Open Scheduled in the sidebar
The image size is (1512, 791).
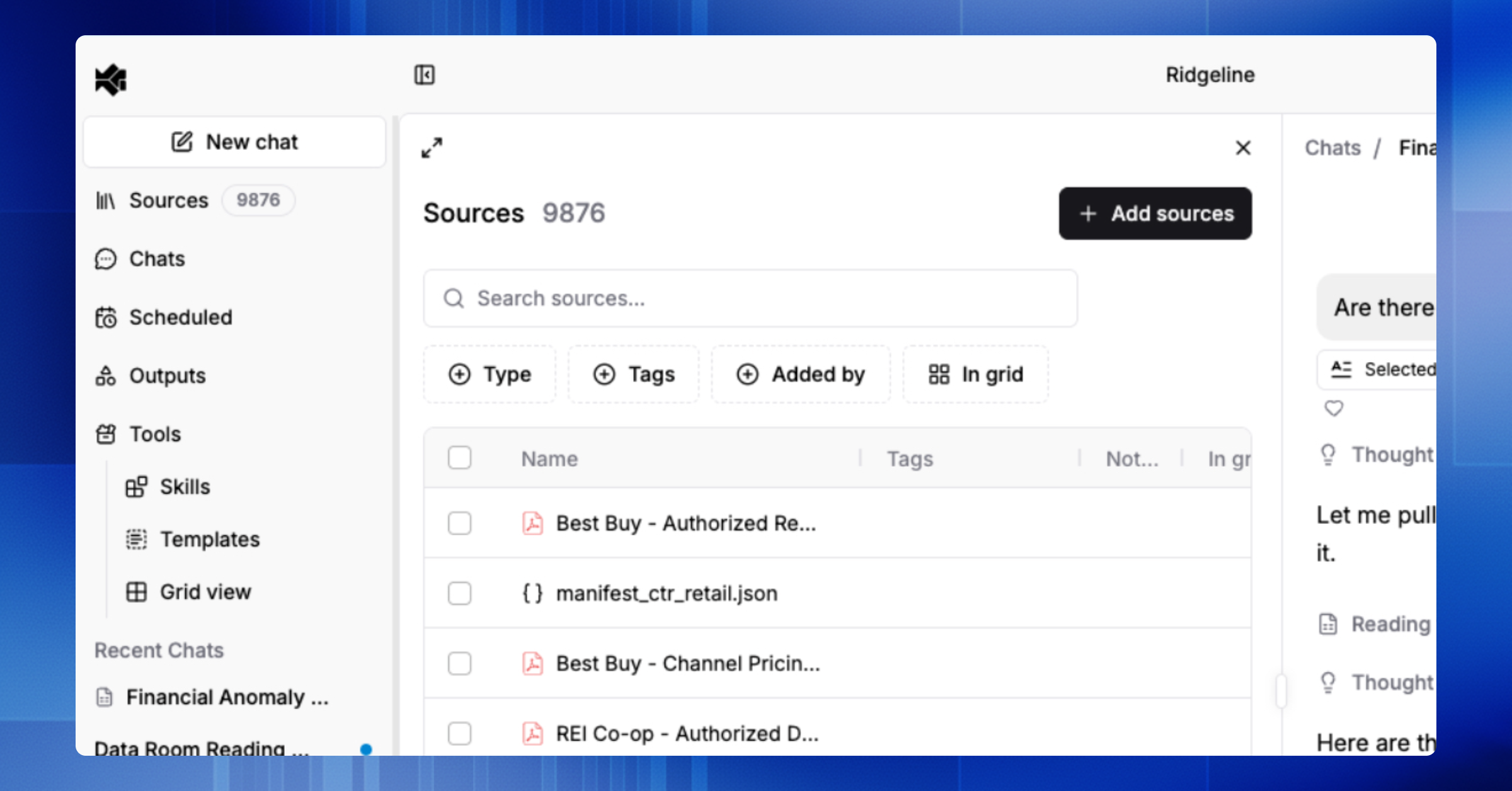(180, 317)
